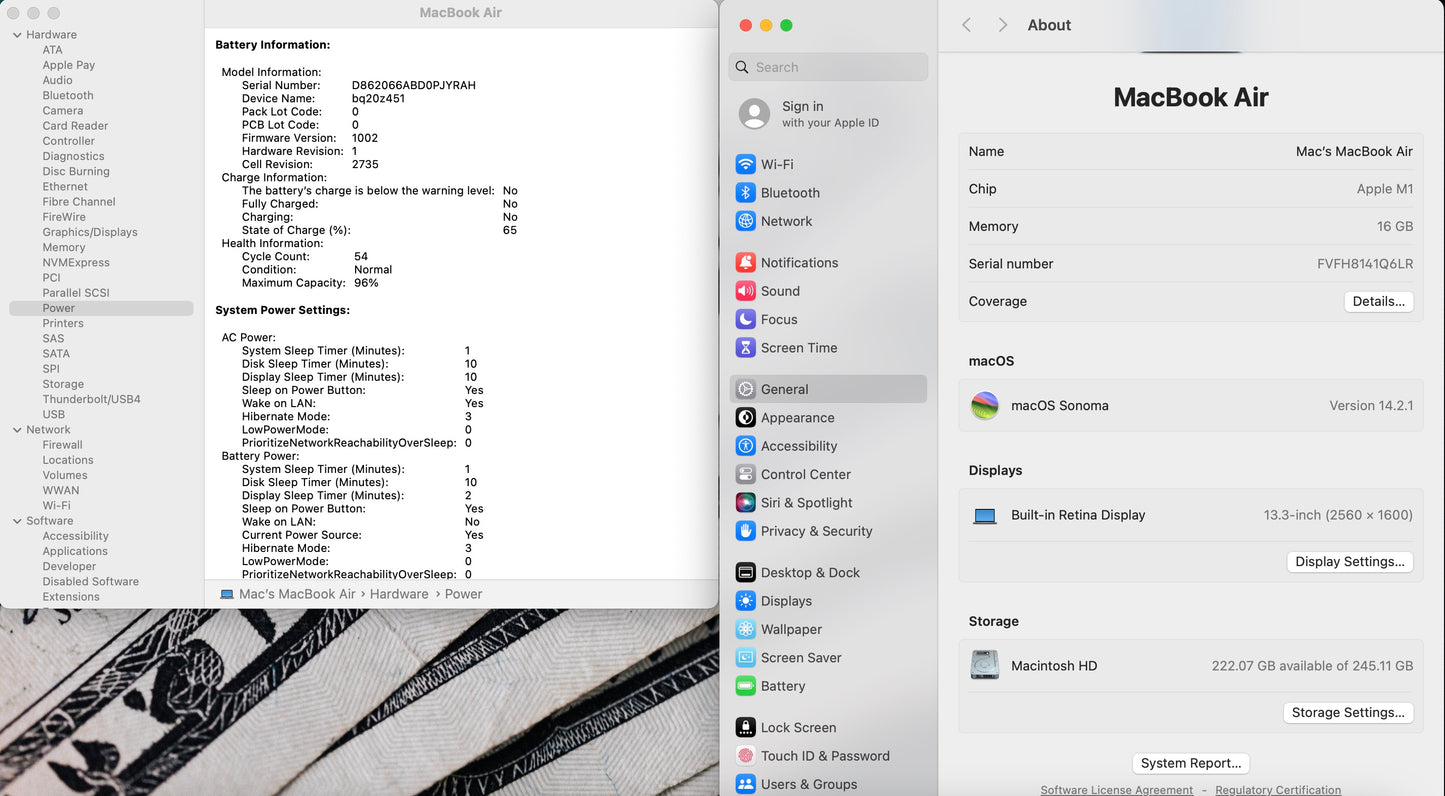Select the Notifications bell icon
Screen dimensions: 1445x796
coord(745,263)
